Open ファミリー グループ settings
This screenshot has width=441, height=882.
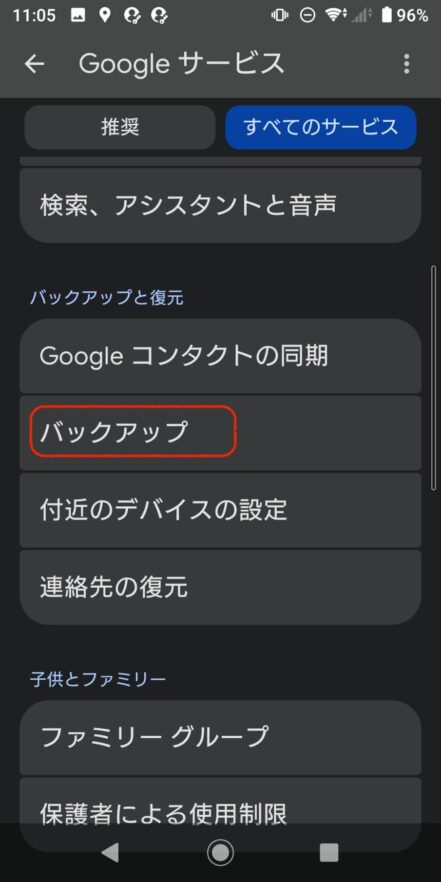[220, 737]
